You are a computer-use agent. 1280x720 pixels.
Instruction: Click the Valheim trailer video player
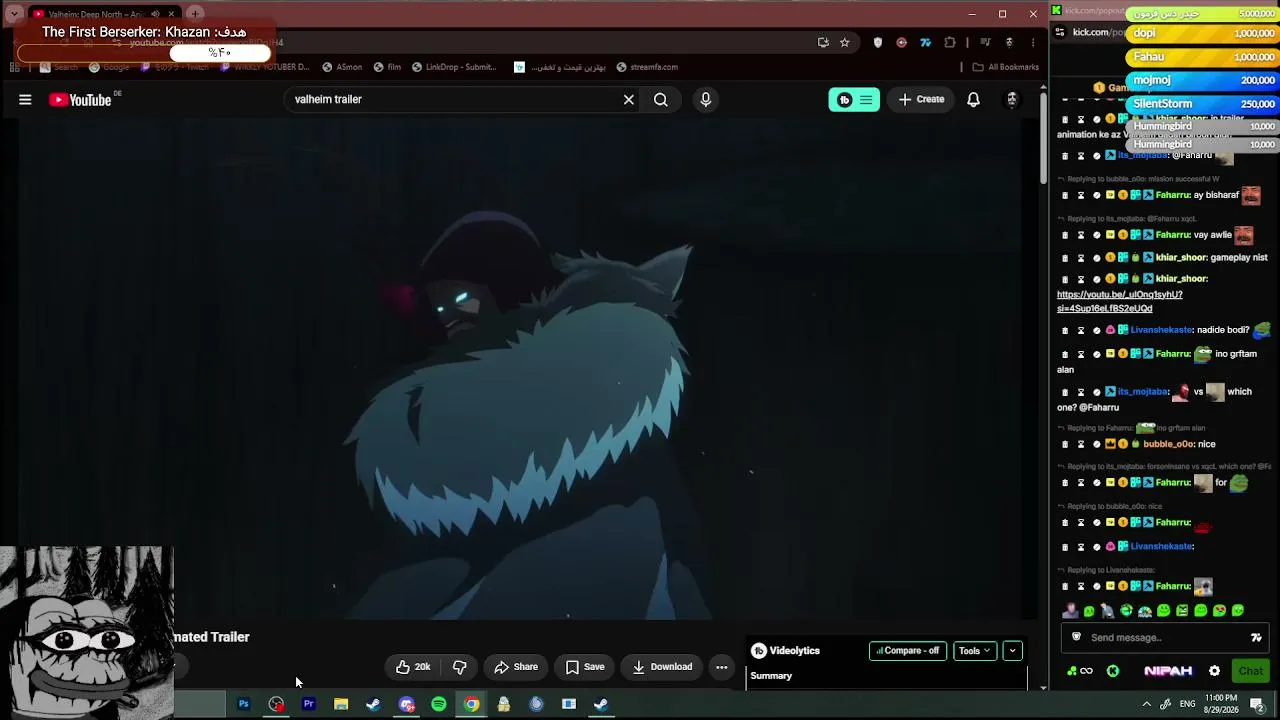tap(520, 370)
